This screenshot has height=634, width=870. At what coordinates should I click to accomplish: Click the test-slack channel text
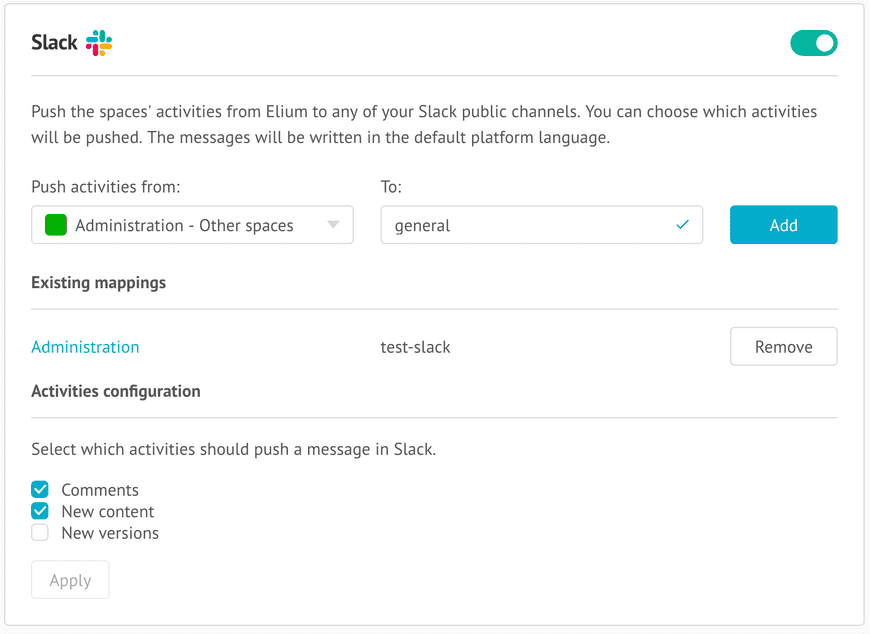[x=415, y=347]
